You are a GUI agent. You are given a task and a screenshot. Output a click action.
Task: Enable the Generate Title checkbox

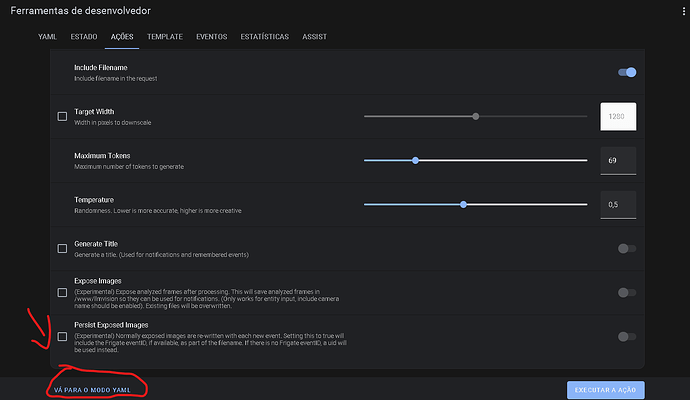point(62,248)
